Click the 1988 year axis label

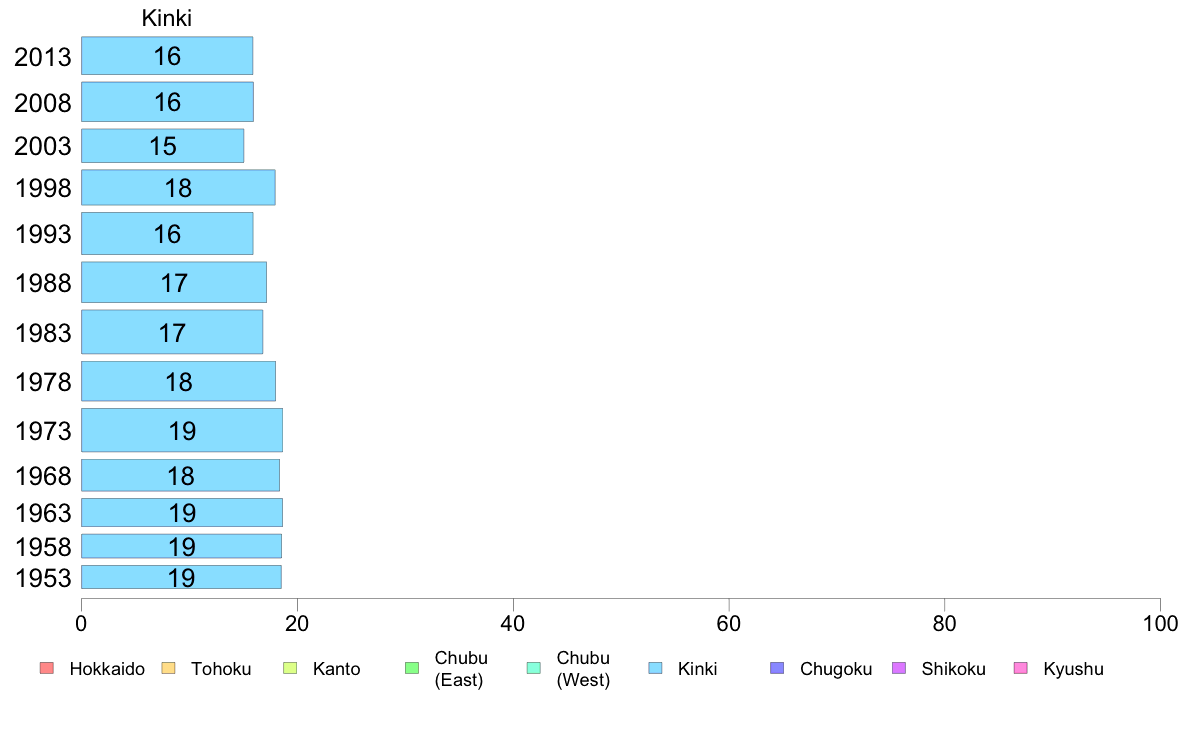(43, 283)
